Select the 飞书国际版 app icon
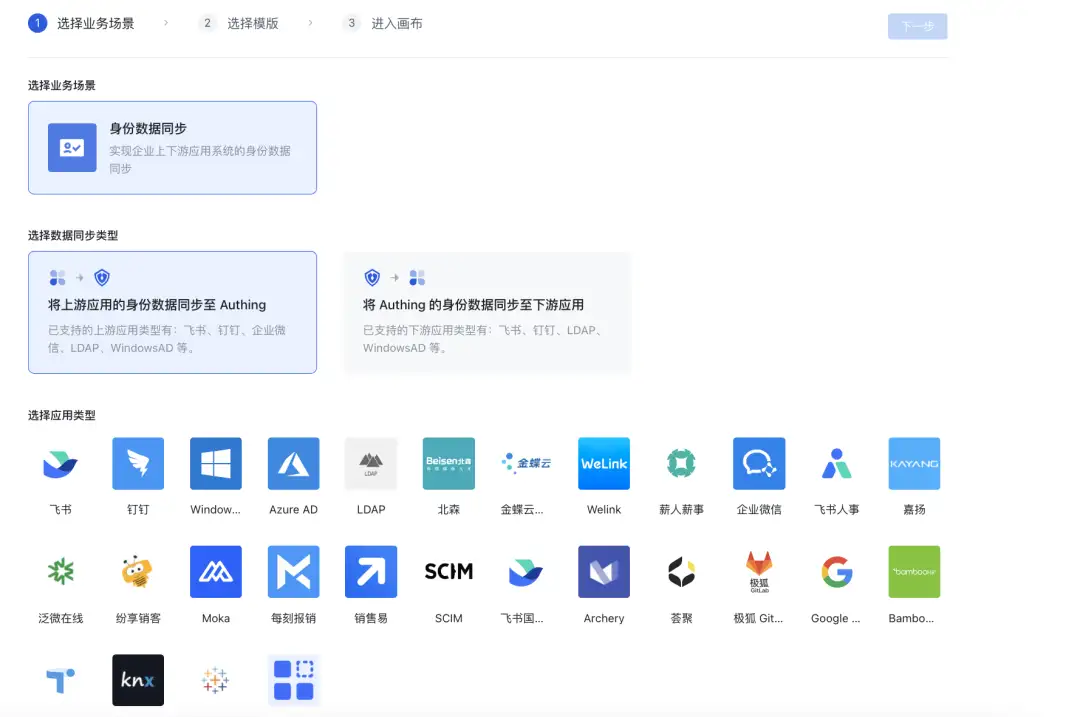This screenshot has height=717, width=1080. click(x=526, y=572)
